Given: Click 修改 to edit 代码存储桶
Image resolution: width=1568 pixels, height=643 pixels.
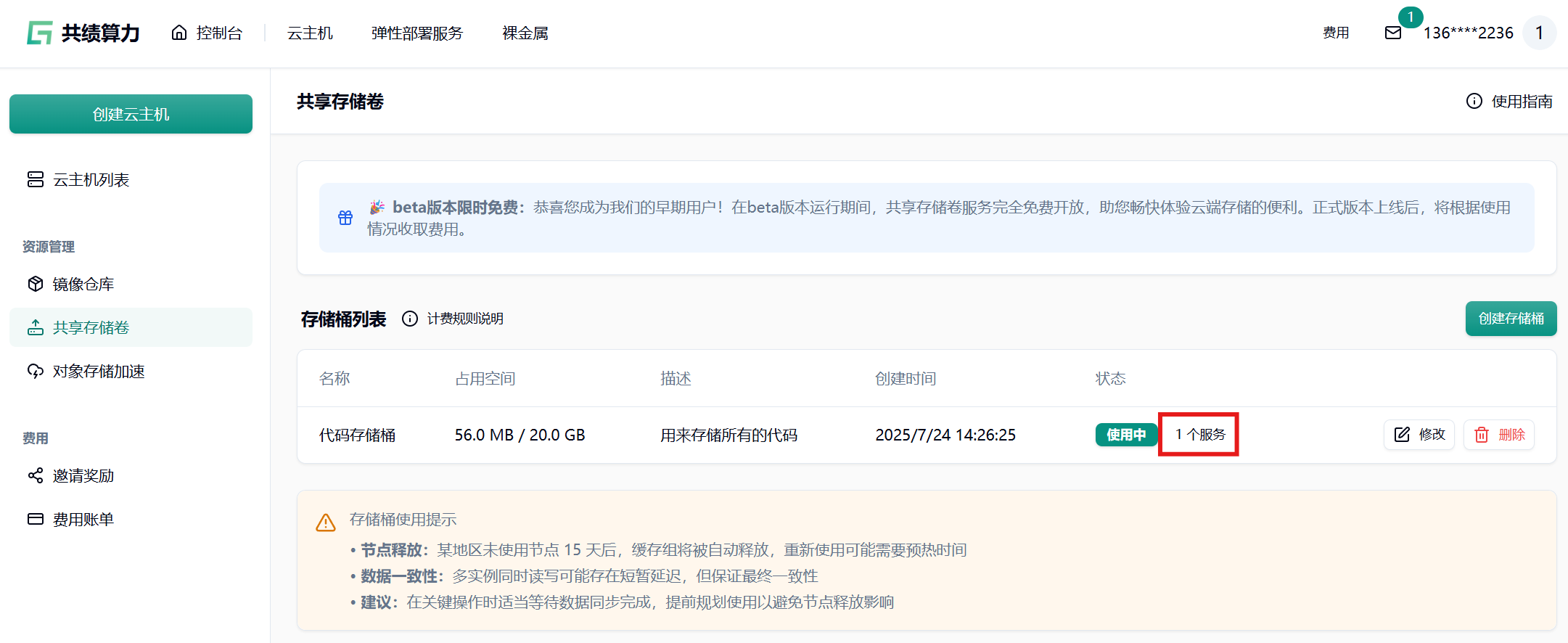Looking at the screenshot, I should tap(1419, 435).
